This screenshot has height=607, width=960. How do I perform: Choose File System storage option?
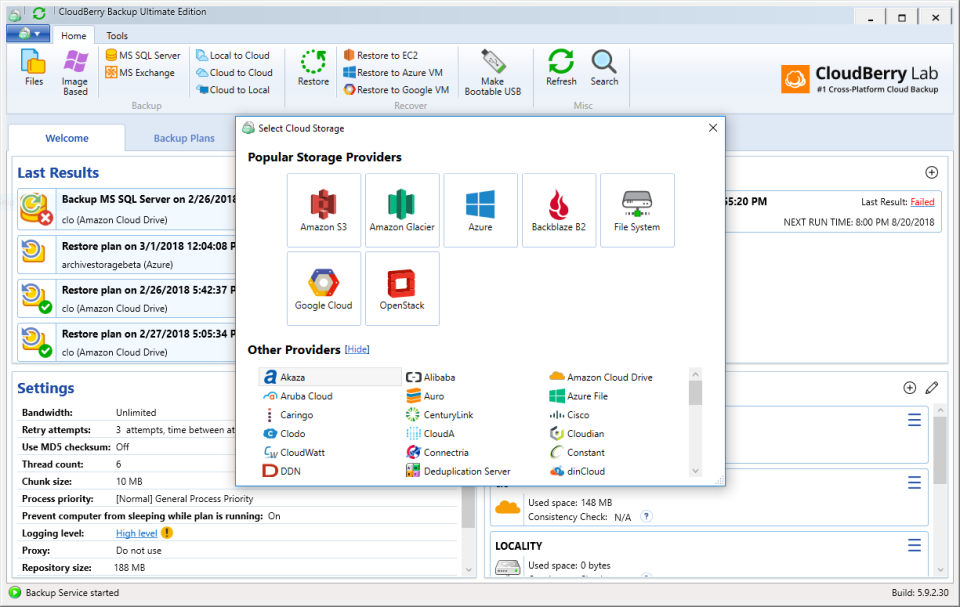click(x=637, y=209)
